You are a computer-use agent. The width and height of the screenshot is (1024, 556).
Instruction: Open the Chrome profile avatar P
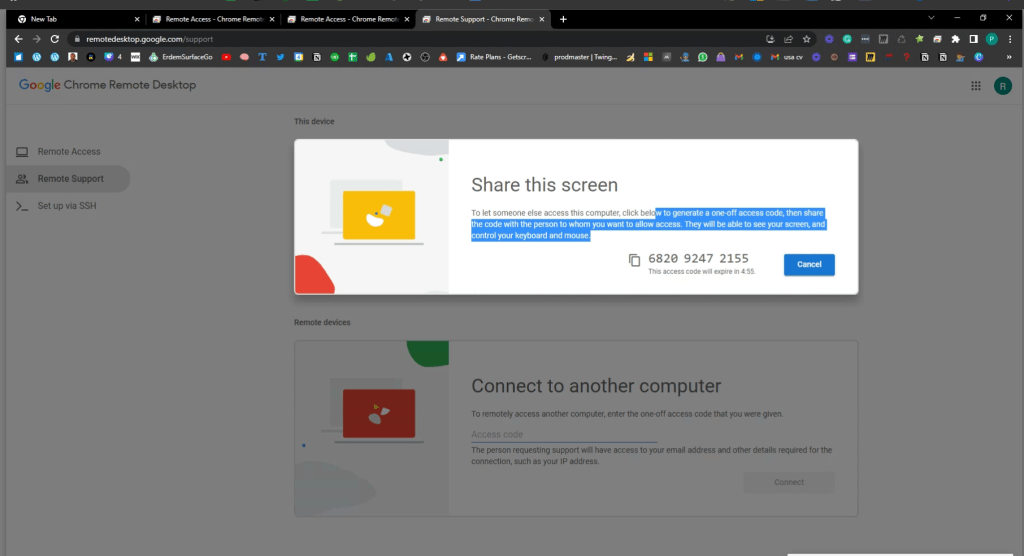991,39
